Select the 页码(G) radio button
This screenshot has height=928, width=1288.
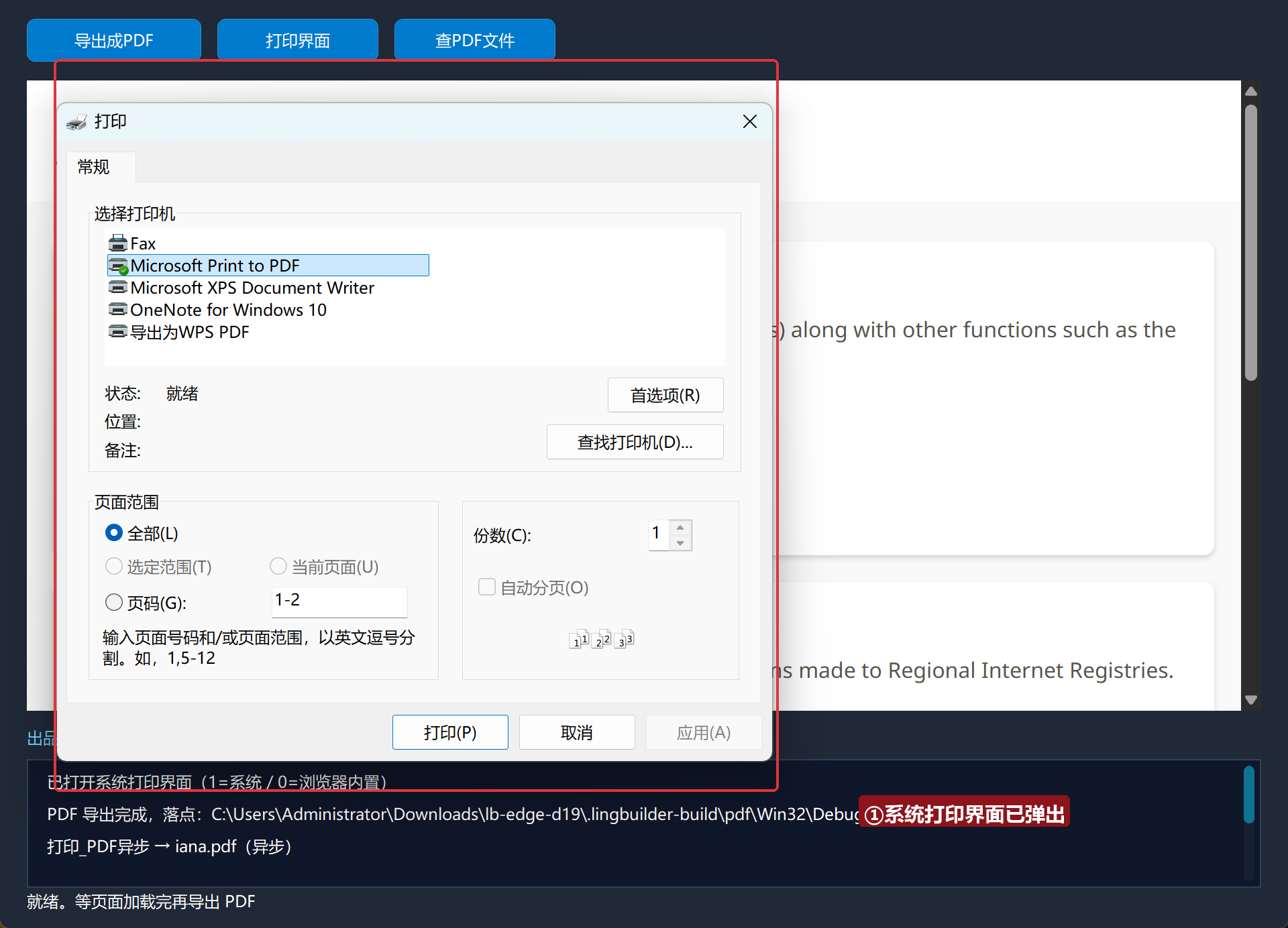point(114,602)
